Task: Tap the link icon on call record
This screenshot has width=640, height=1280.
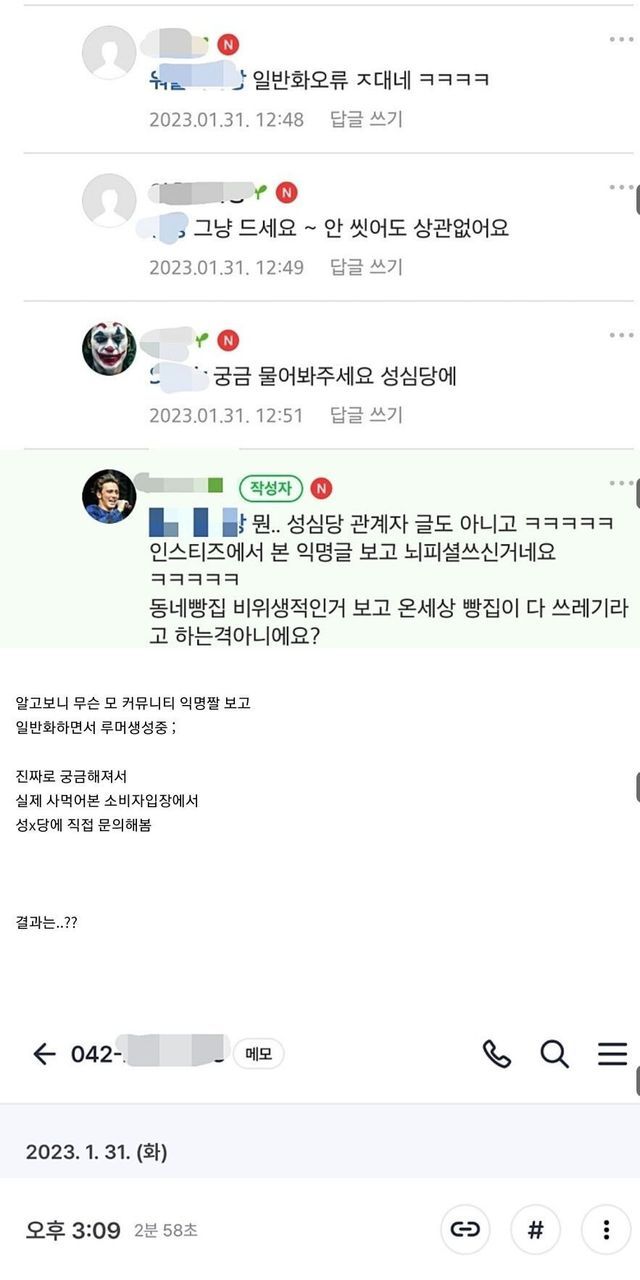Action: 466,1231
